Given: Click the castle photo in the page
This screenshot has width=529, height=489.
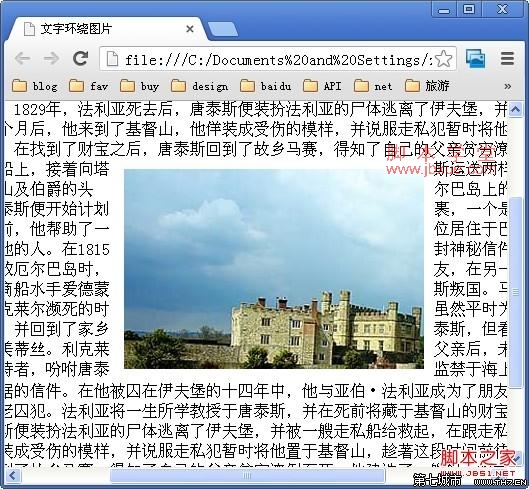Looking at the screenshot, I should pyautogui.click(x=274, y=269).
